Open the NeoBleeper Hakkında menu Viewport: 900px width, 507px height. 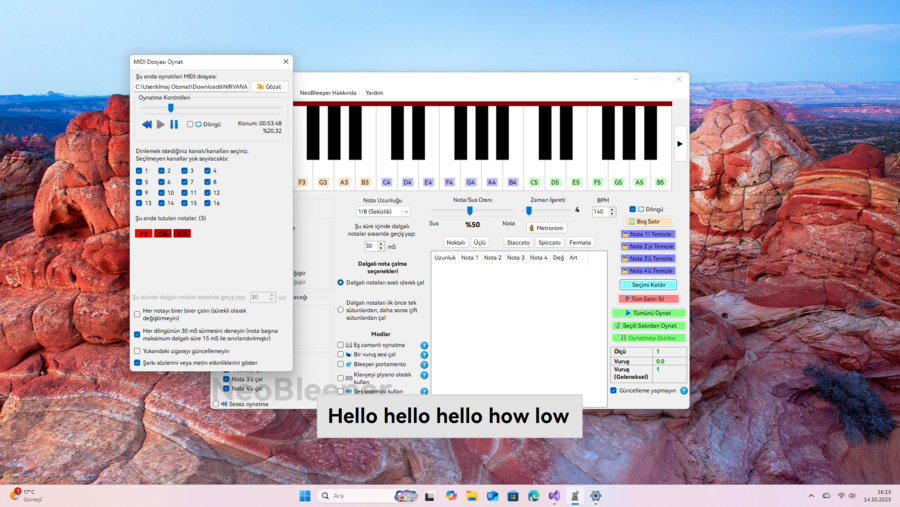(x=329, y=92)
